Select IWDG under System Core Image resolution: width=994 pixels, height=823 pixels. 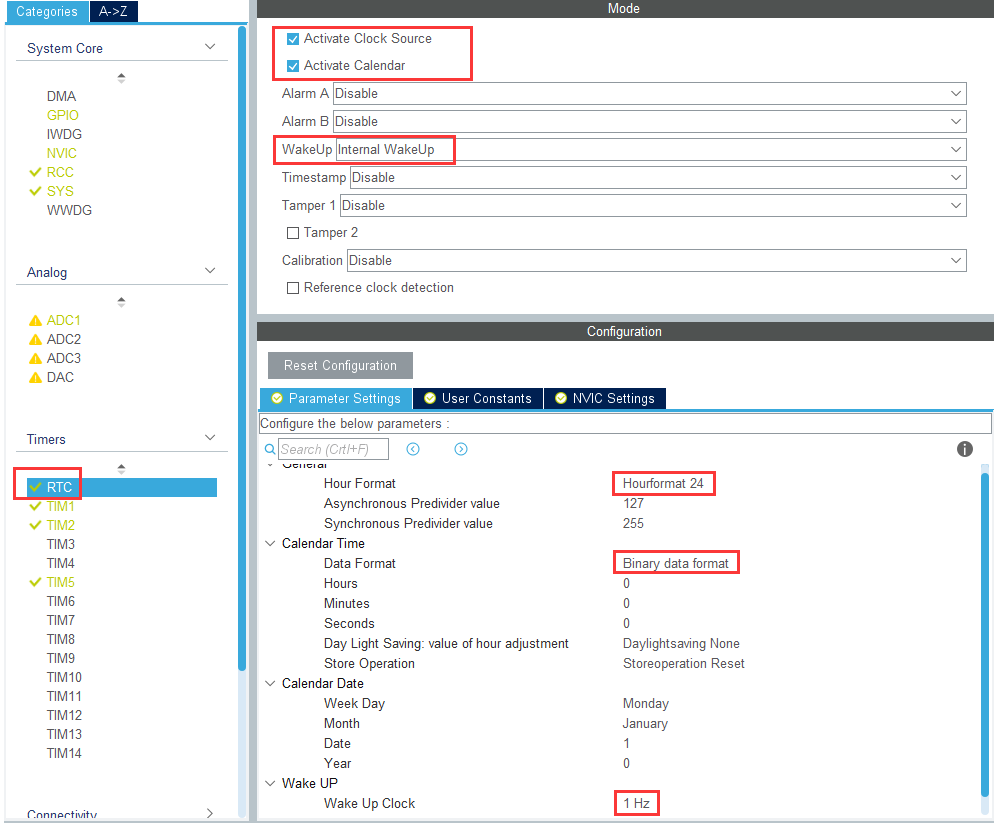click(64, 134)
